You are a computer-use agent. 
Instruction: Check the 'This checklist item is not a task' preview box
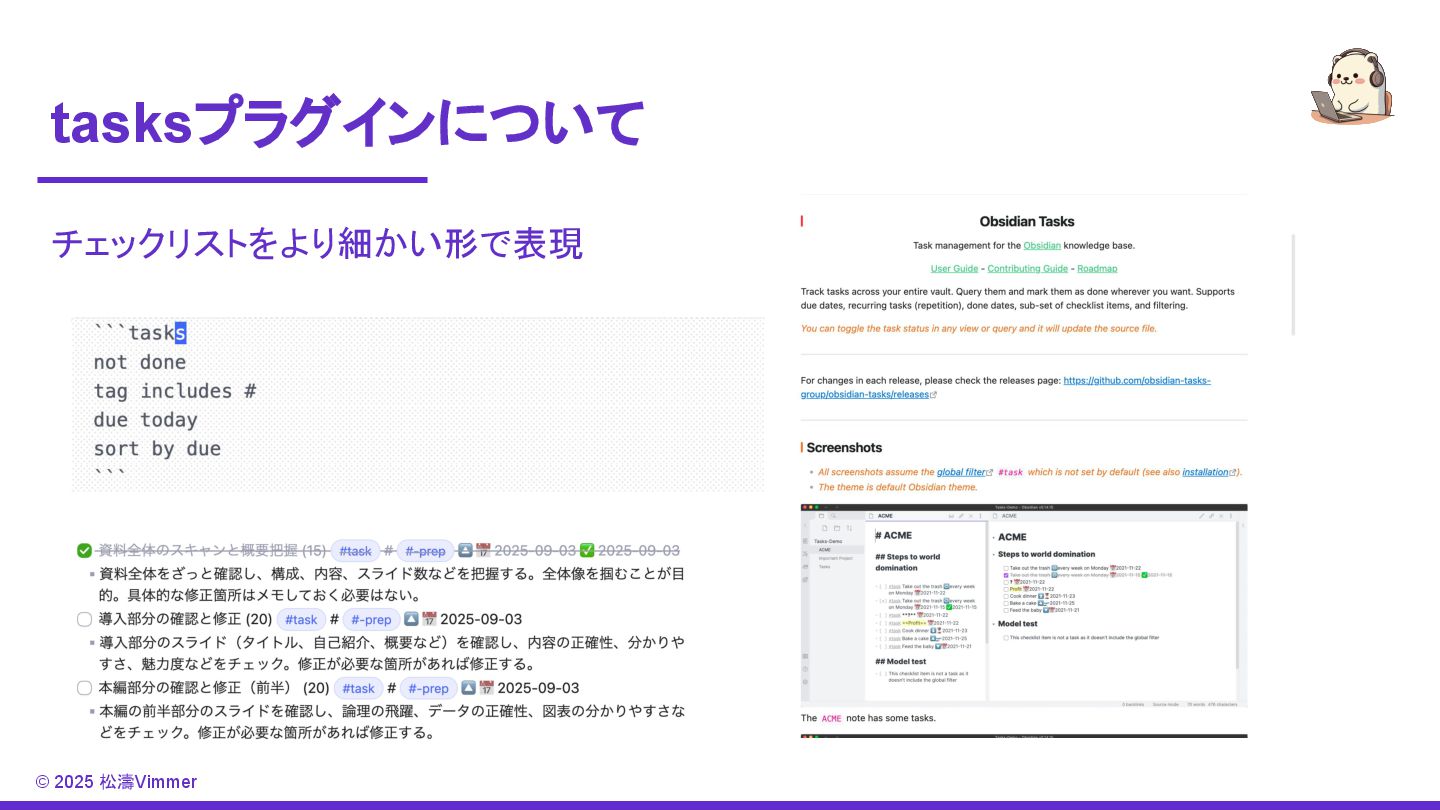1006,638
